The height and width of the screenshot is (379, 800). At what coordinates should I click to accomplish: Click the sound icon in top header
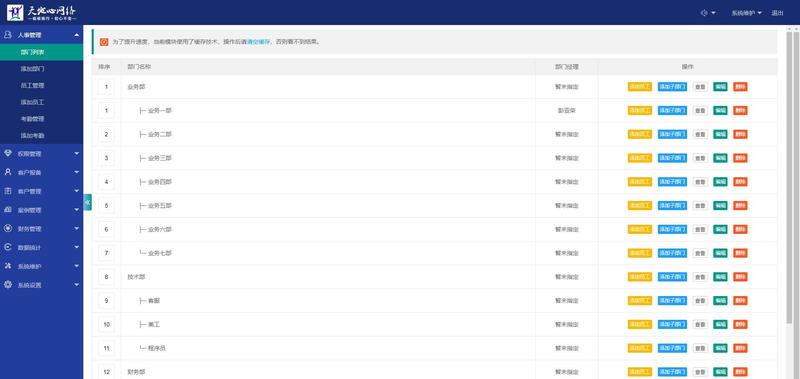point(704,13)
